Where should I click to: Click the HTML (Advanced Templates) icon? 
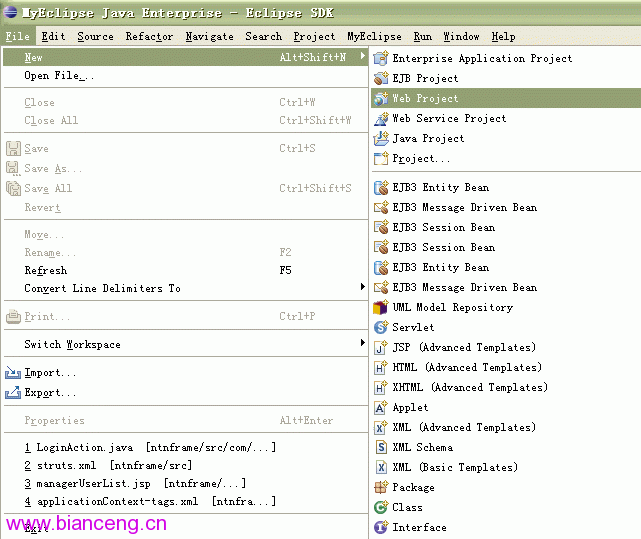(381, 367)
